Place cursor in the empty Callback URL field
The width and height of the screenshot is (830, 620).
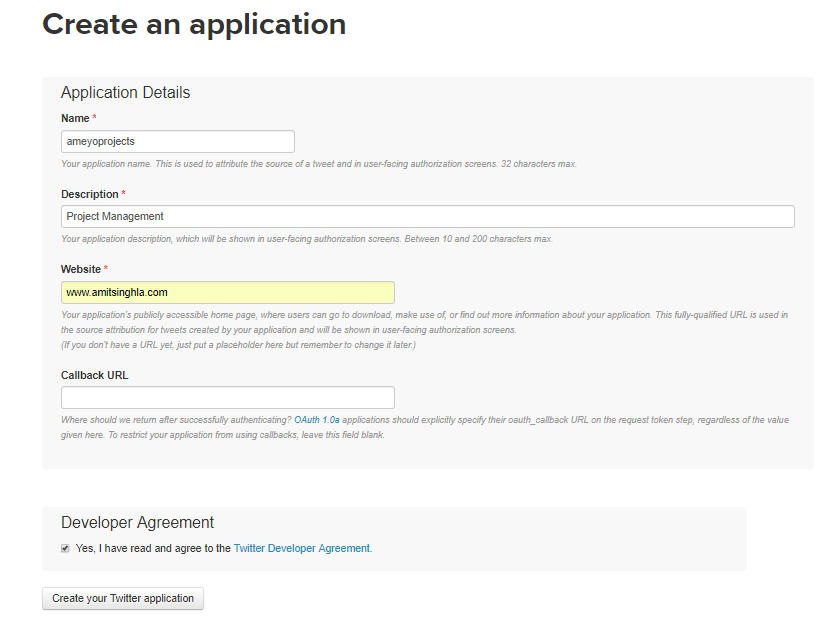coord(226,397)
